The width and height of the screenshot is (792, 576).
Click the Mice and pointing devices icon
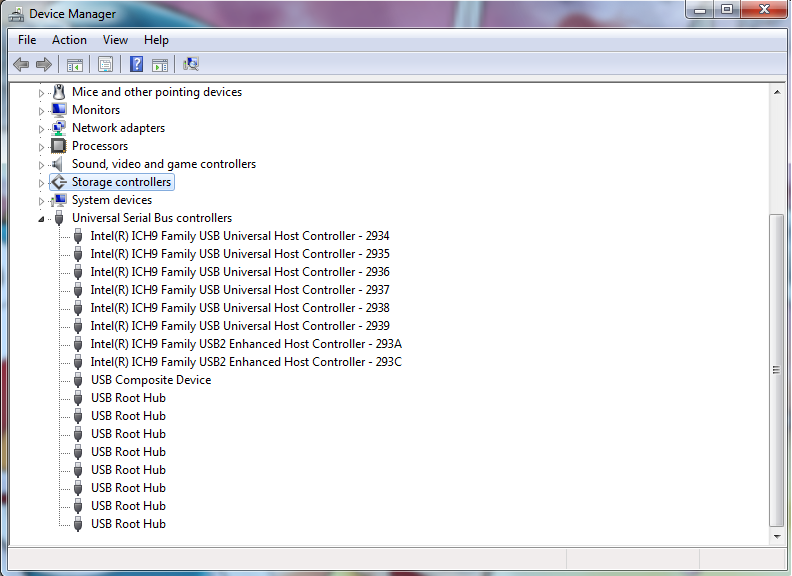tap(59, 92)
